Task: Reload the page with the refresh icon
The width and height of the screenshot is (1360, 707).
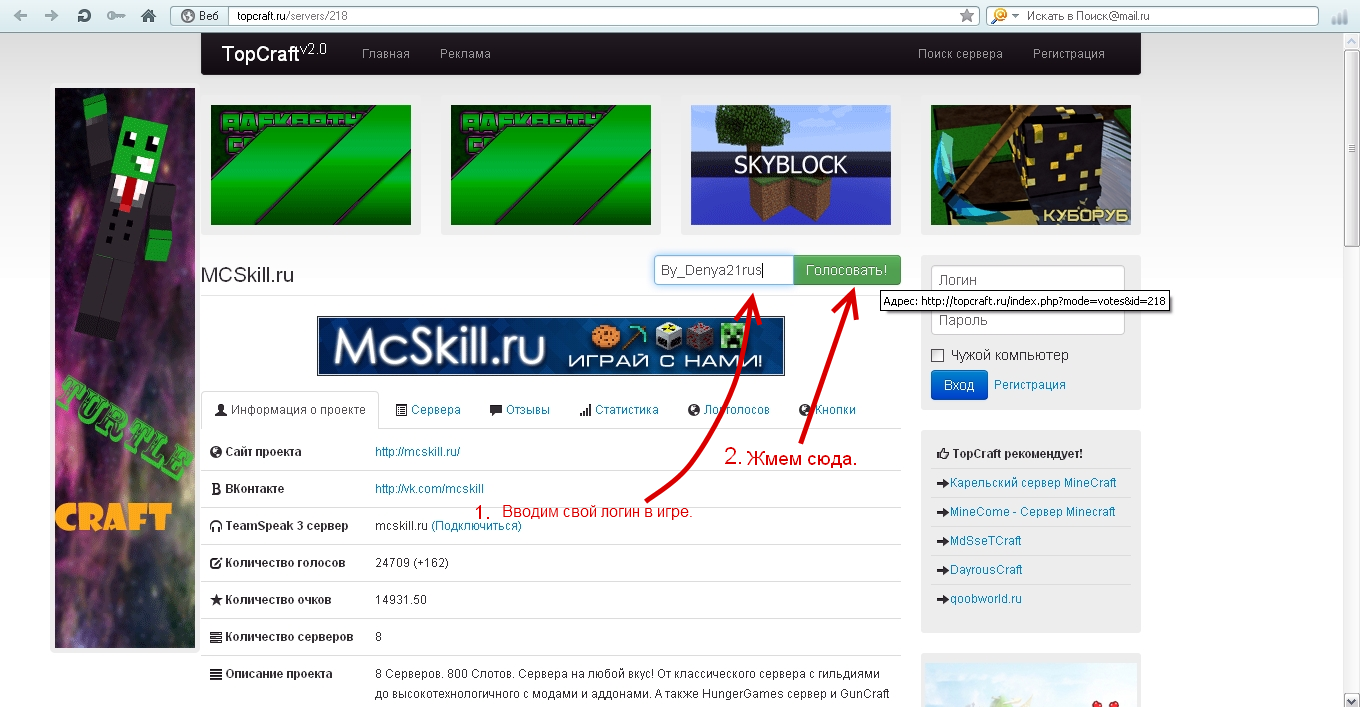Action: click(84, 15)
